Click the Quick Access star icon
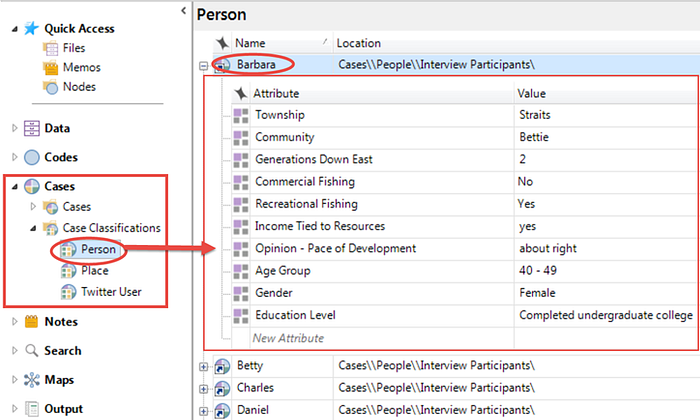 click(x=31, y=29)
